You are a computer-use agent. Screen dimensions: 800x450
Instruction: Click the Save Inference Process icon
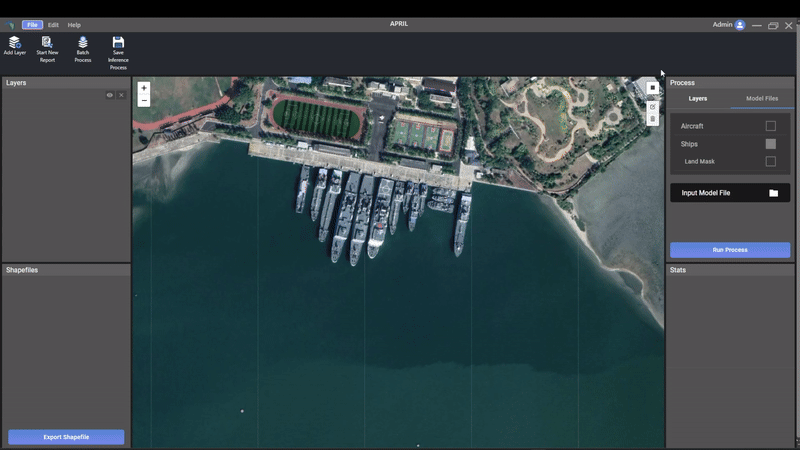(x=118, y=42)
